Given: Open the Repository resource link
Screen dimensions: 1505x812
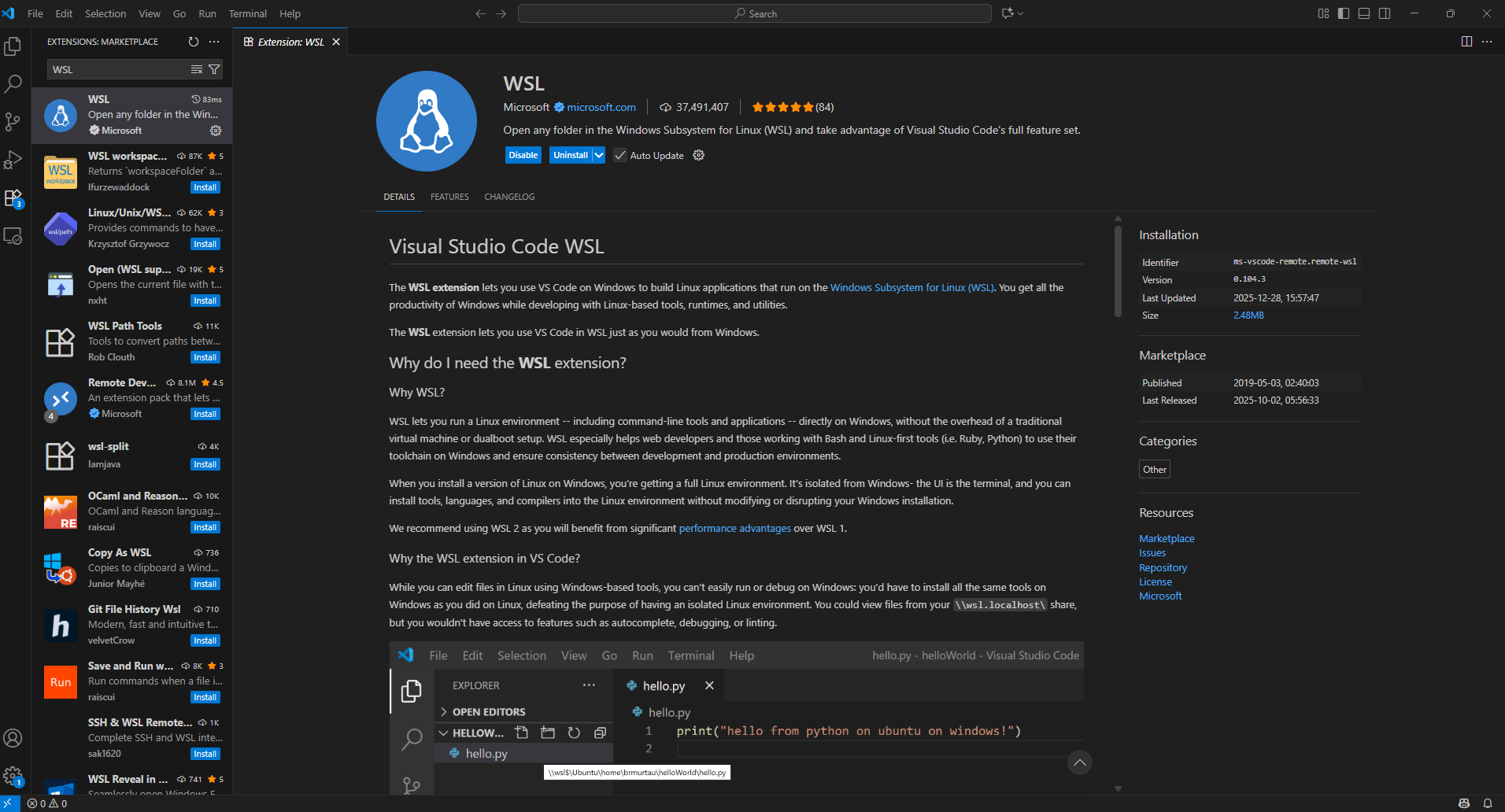Looking at the screenshot, I should pyautogui.click(x=1163, y=567).
